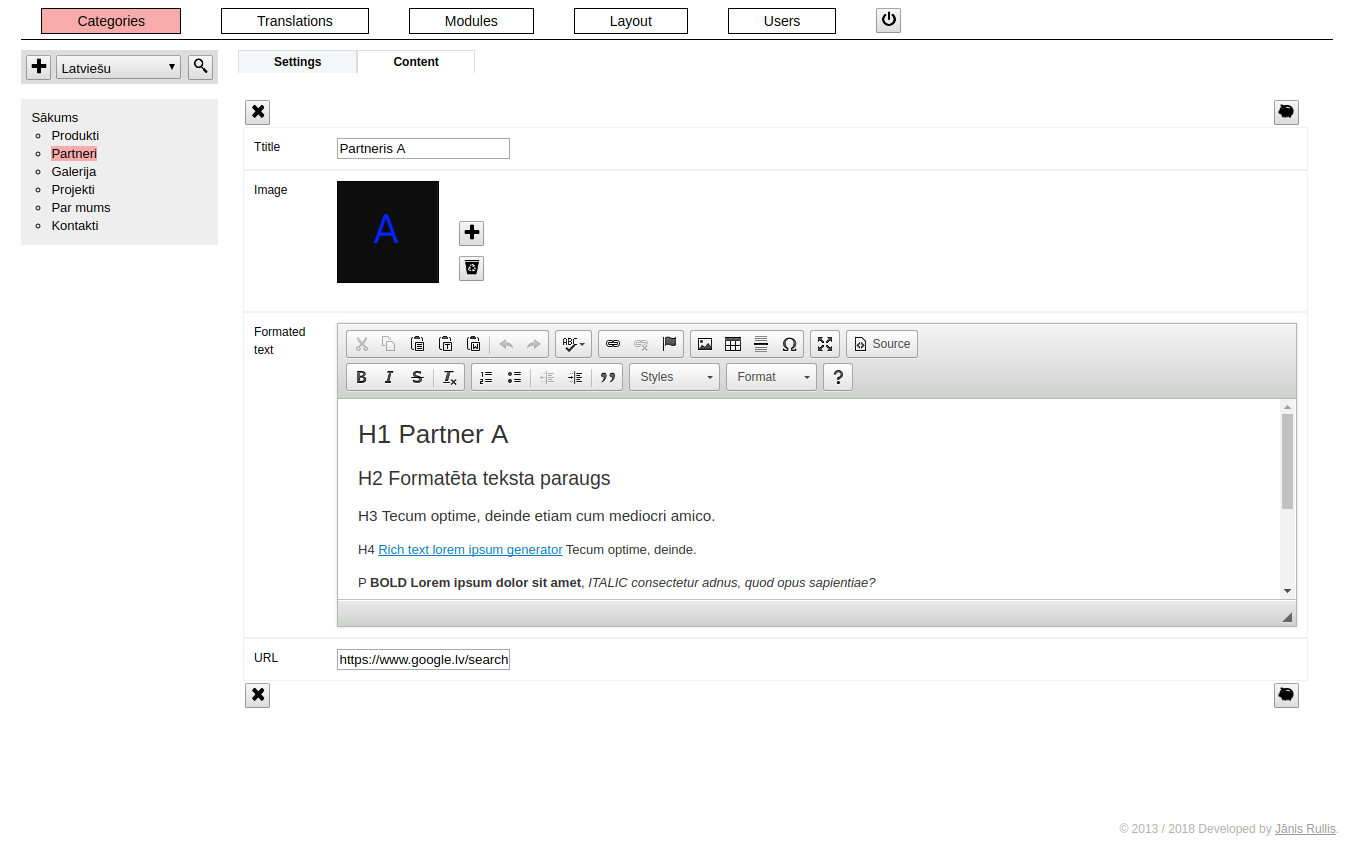Click the Unlink icon

click(641, 344)
